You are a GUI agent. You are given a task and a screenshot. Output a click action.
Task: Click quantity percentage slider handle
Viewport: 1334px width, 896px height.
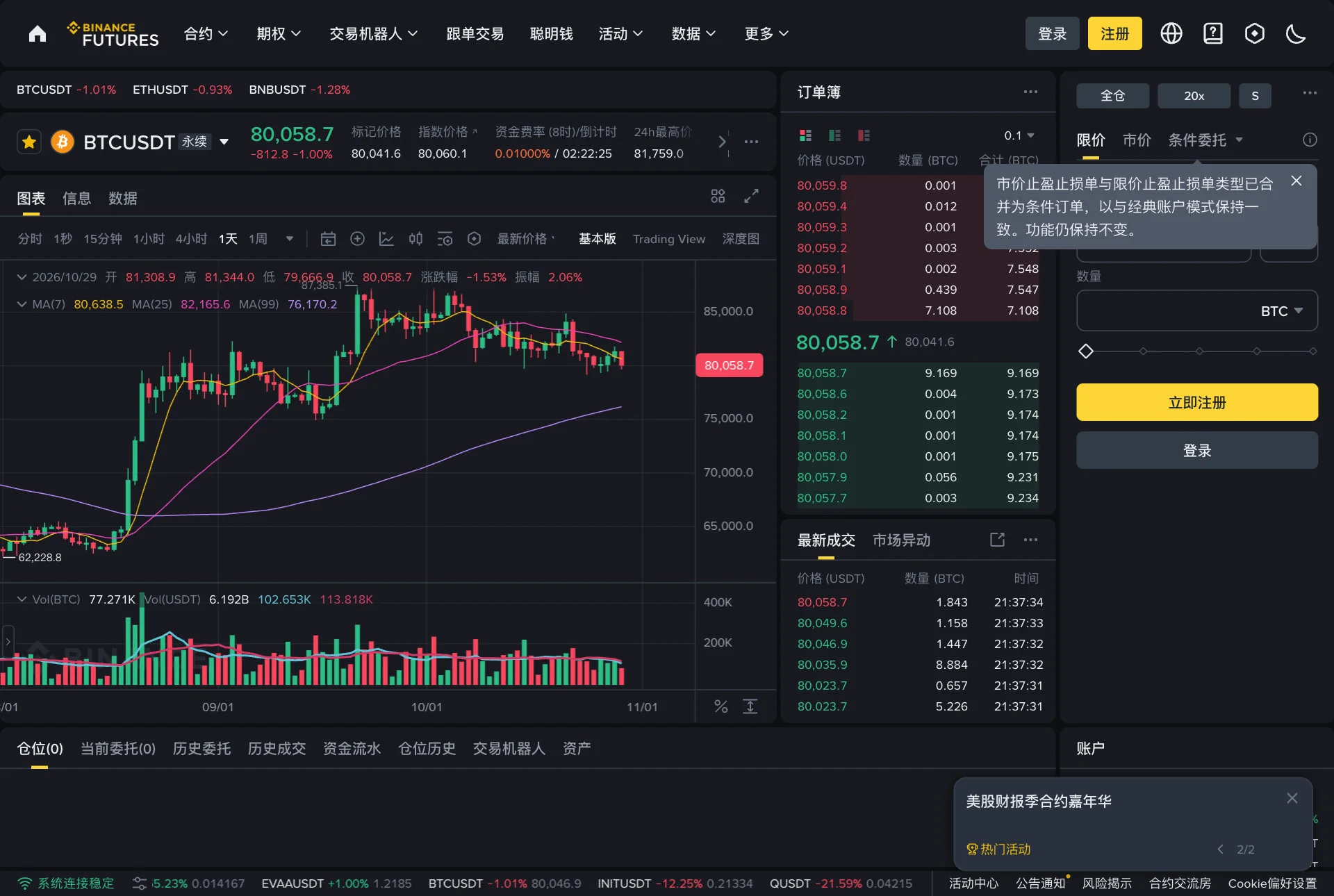(x=1086, y=351)
